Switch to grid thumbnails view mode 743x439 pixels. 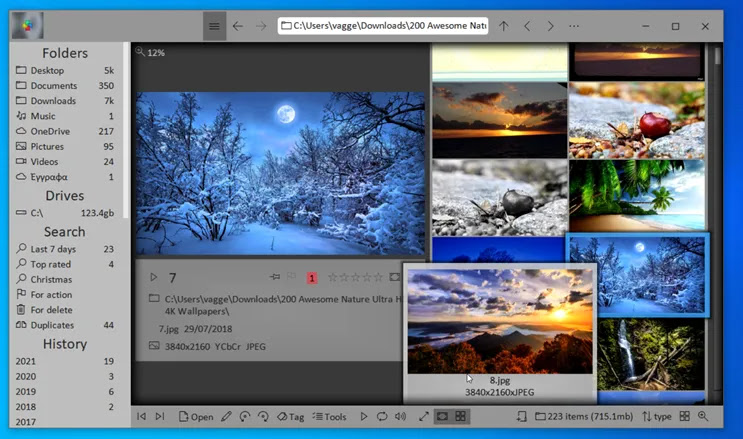[460, 416]
